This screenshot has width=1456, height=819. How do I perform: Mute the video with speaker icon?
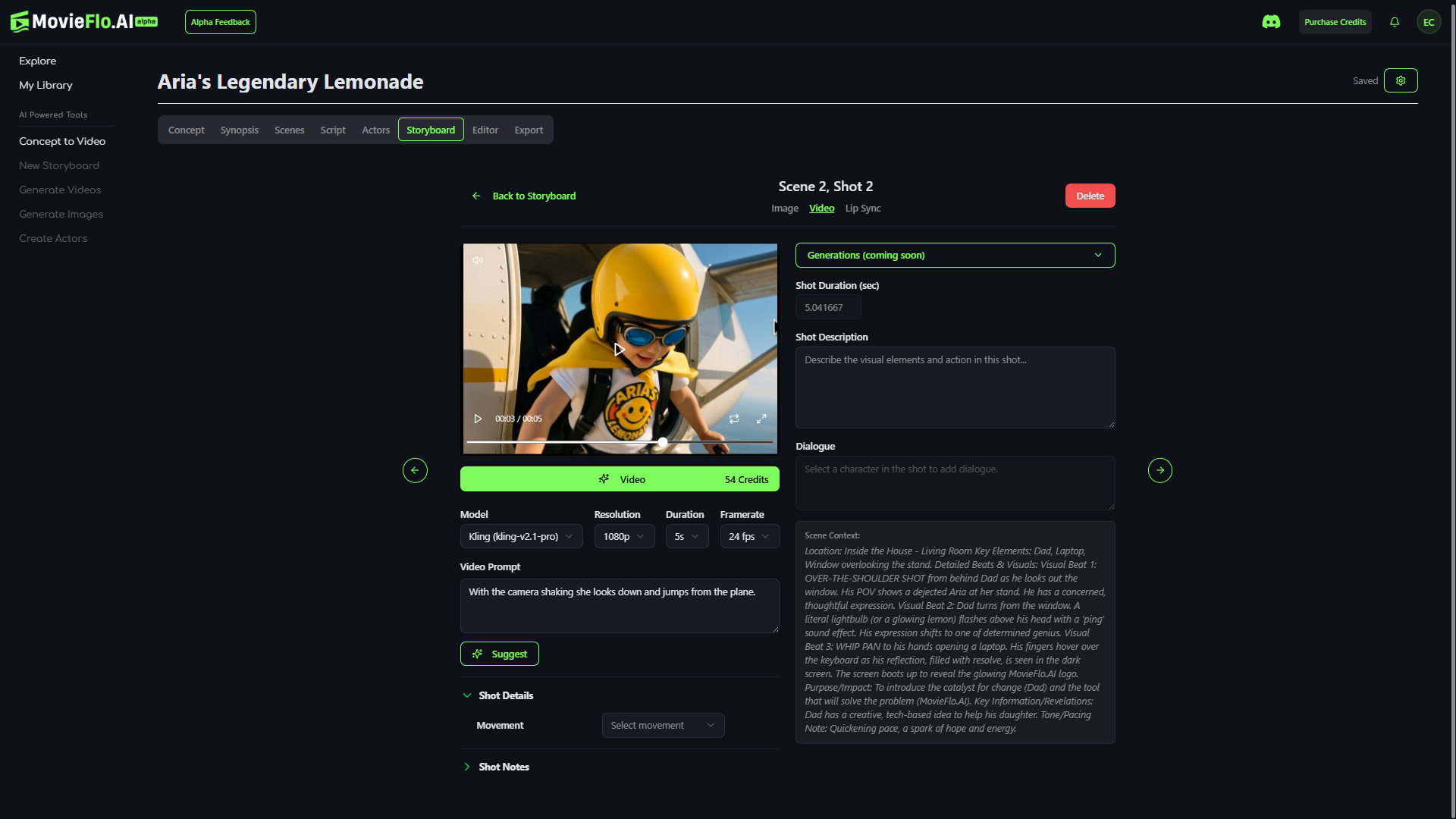(478, 260)
